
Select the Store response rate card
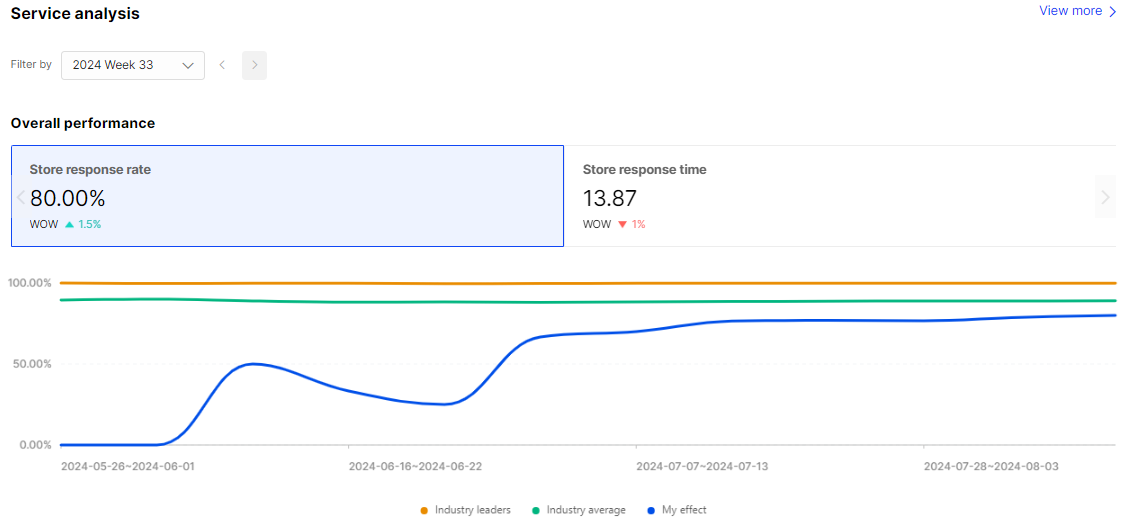coord(287,196)
